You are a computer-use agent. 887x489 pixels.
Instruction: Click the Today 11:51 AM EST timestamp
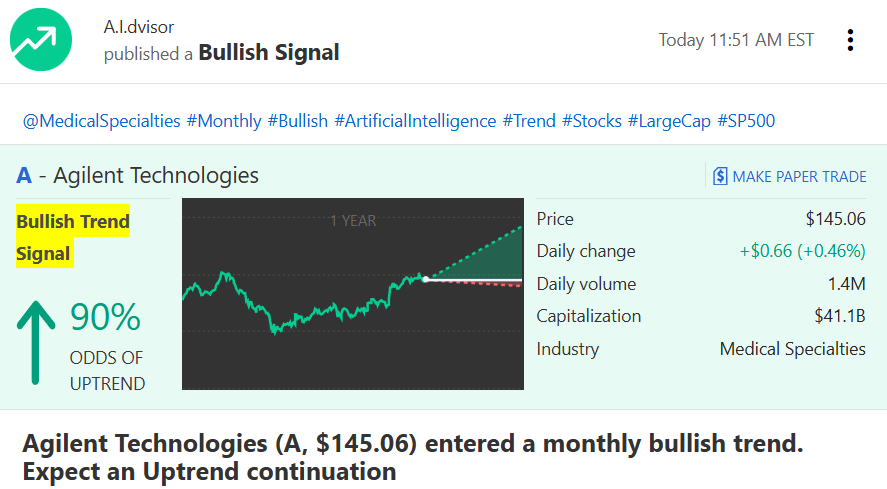[736, 40]
